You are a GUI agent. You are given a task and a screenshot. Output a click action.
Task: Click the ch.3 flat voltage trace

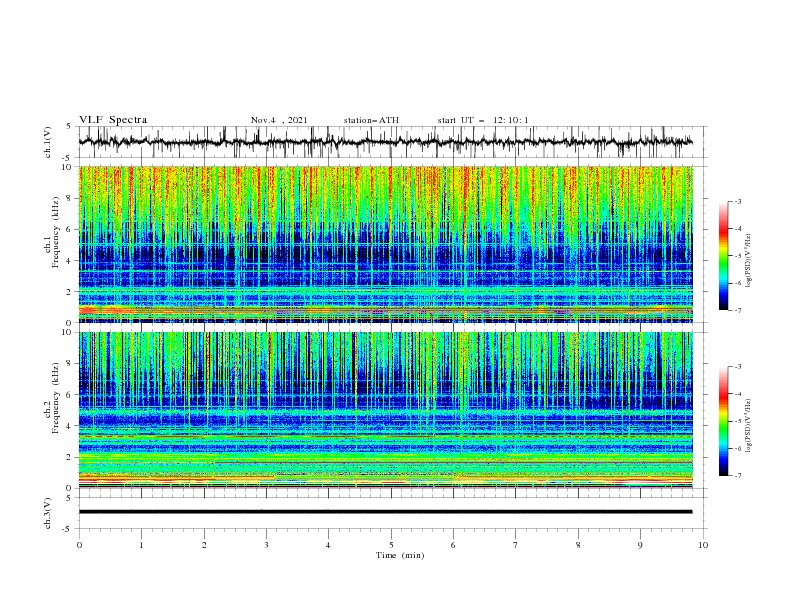point(385,512)
